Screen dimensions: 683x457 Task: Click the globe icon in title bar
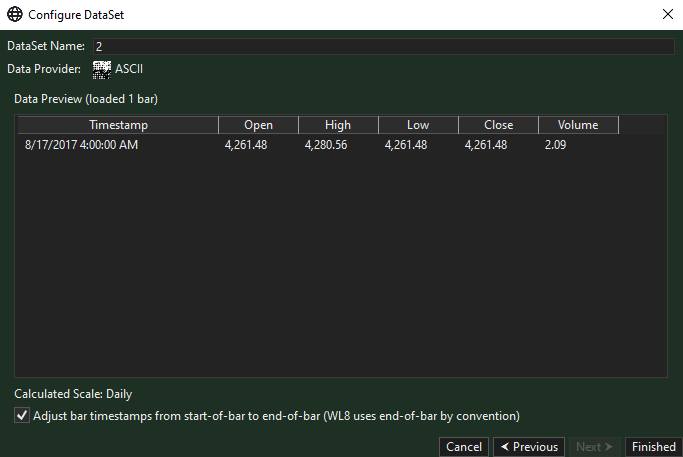[15, 14]
